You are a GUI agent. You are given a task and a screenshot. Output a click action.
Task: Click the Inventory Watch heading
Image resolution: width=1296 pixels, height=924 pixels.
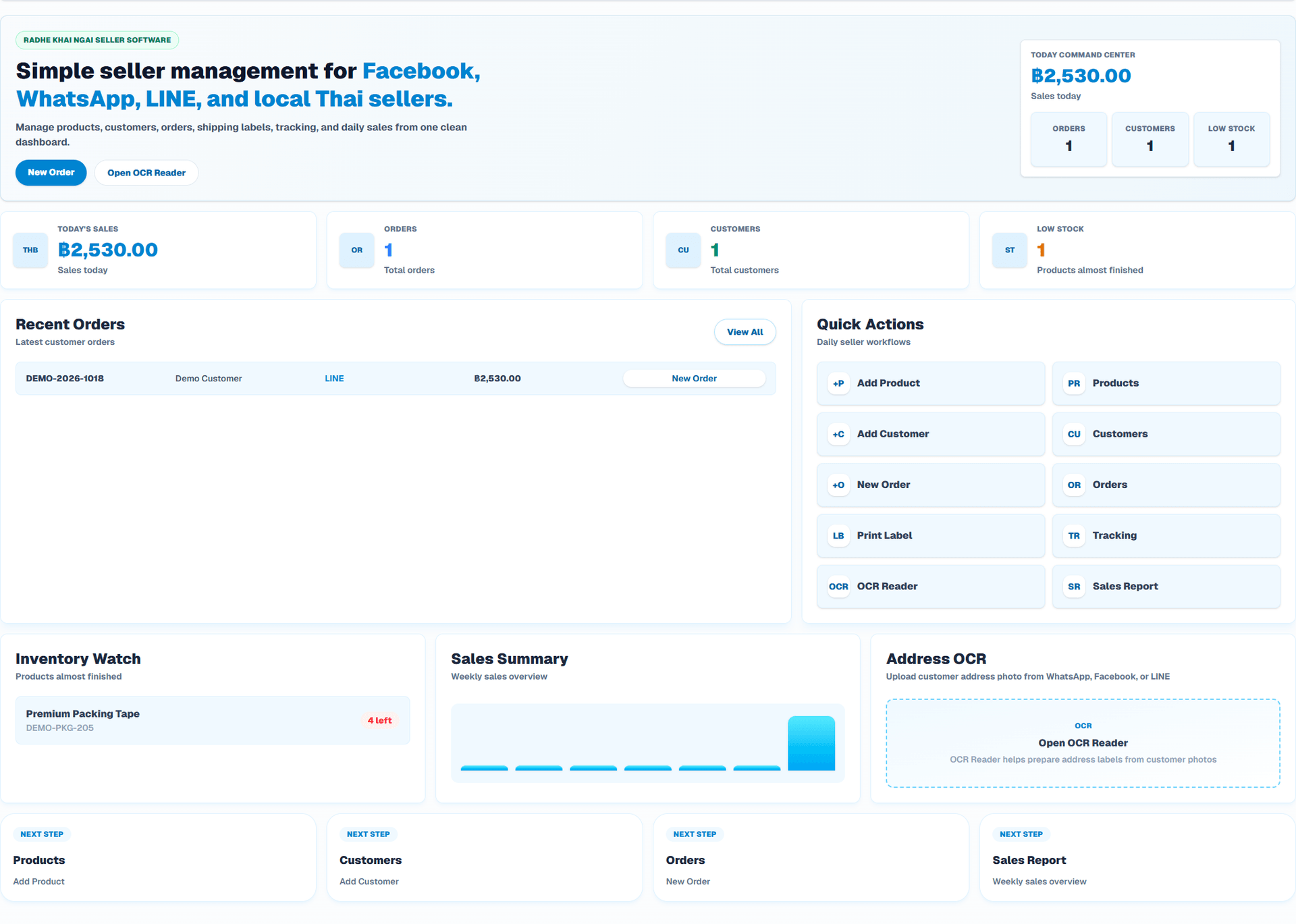pyautogui.click(x=78, y=659)
